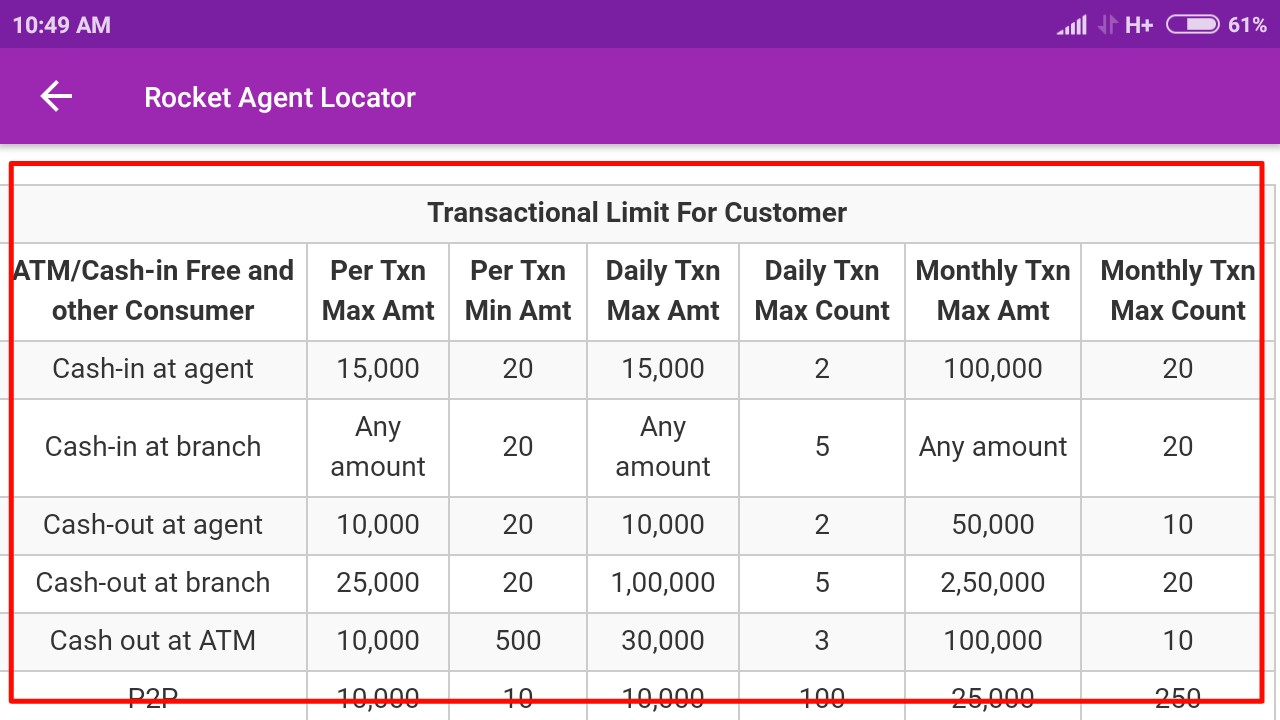Tap the data transfer arrows icon
The image size is (1280, 720).
[x=1107, y=25]
